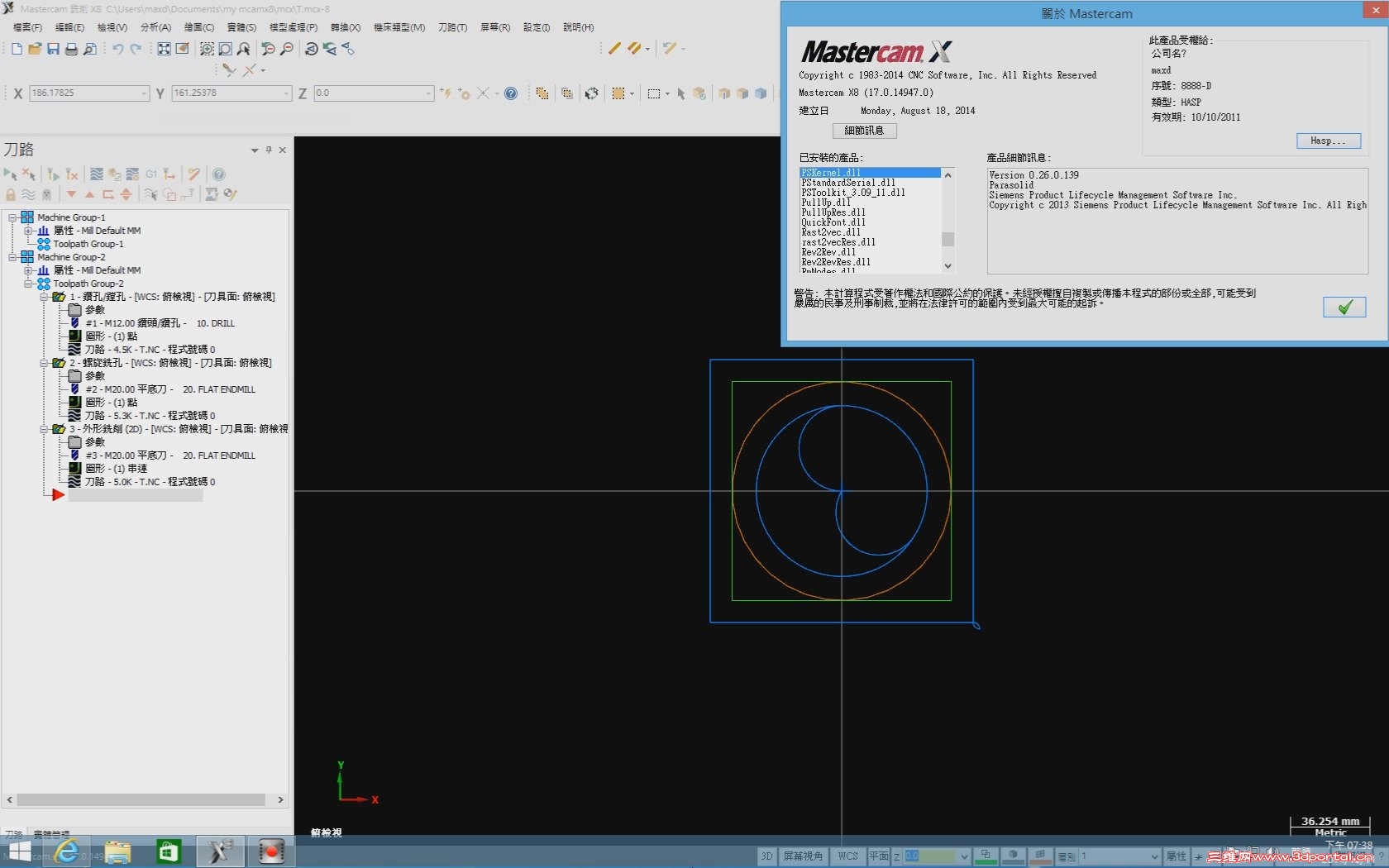Select Parasolid PSToolkit_3.09_11.dll in installed list
Viewport: 1389px width, 868px height.
pyautogui.click(x=853, y=193)
